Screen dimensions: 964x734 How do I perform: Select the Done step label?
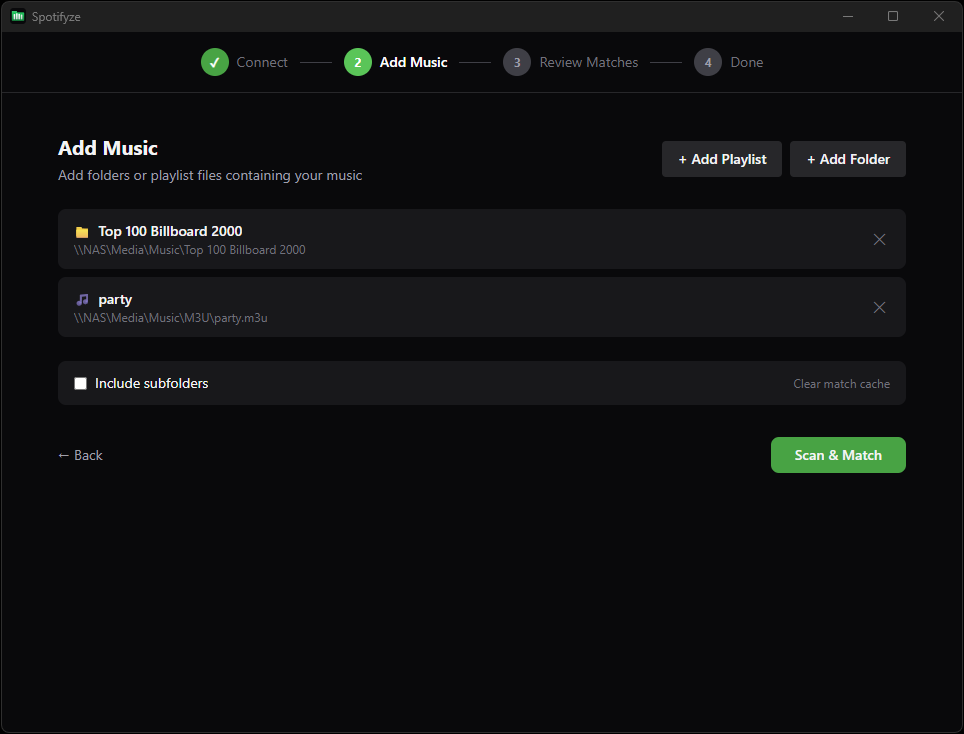[x=746, y=61]
